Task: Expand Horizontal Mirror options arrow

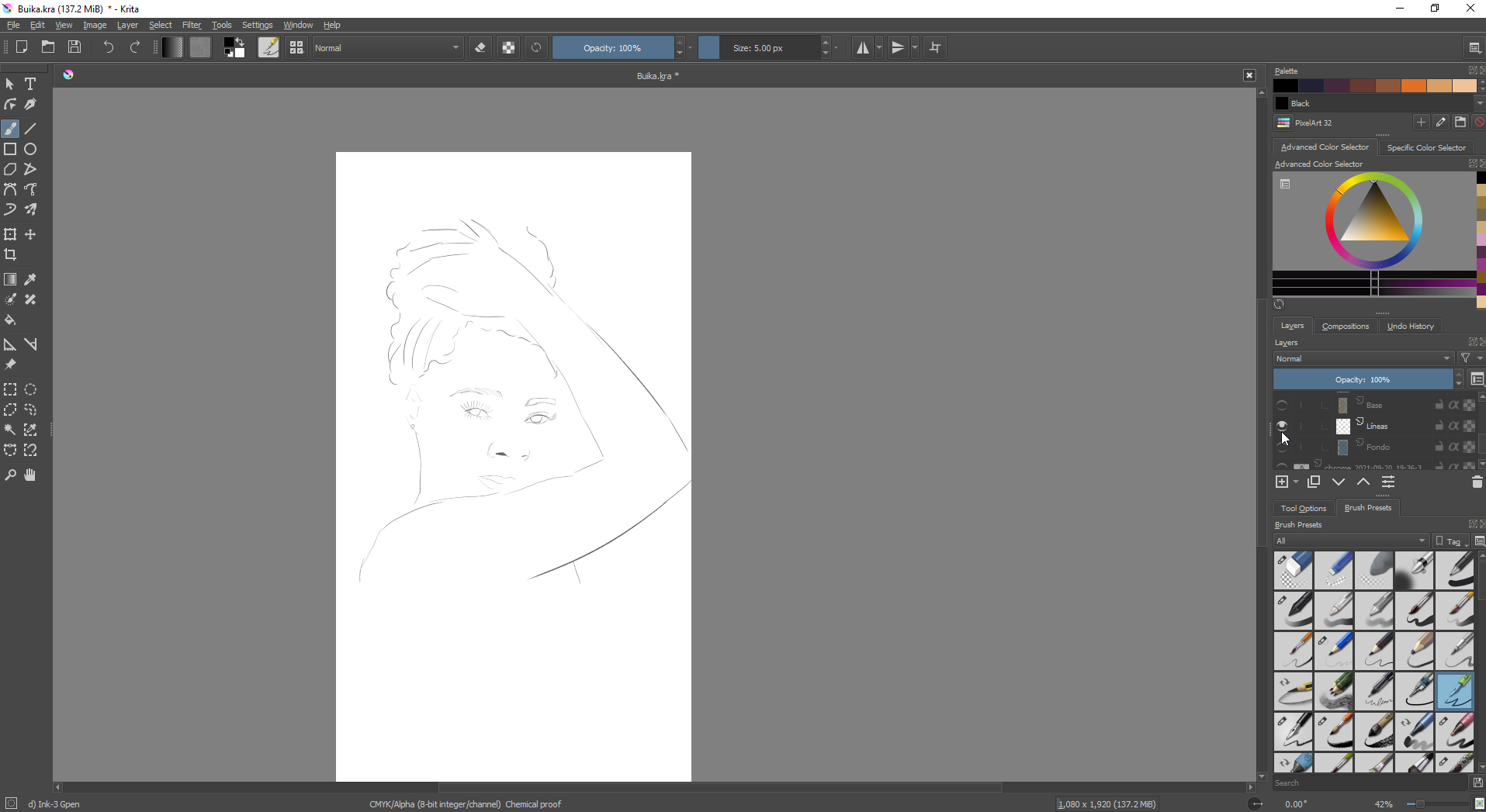Action: pos(879,47)
